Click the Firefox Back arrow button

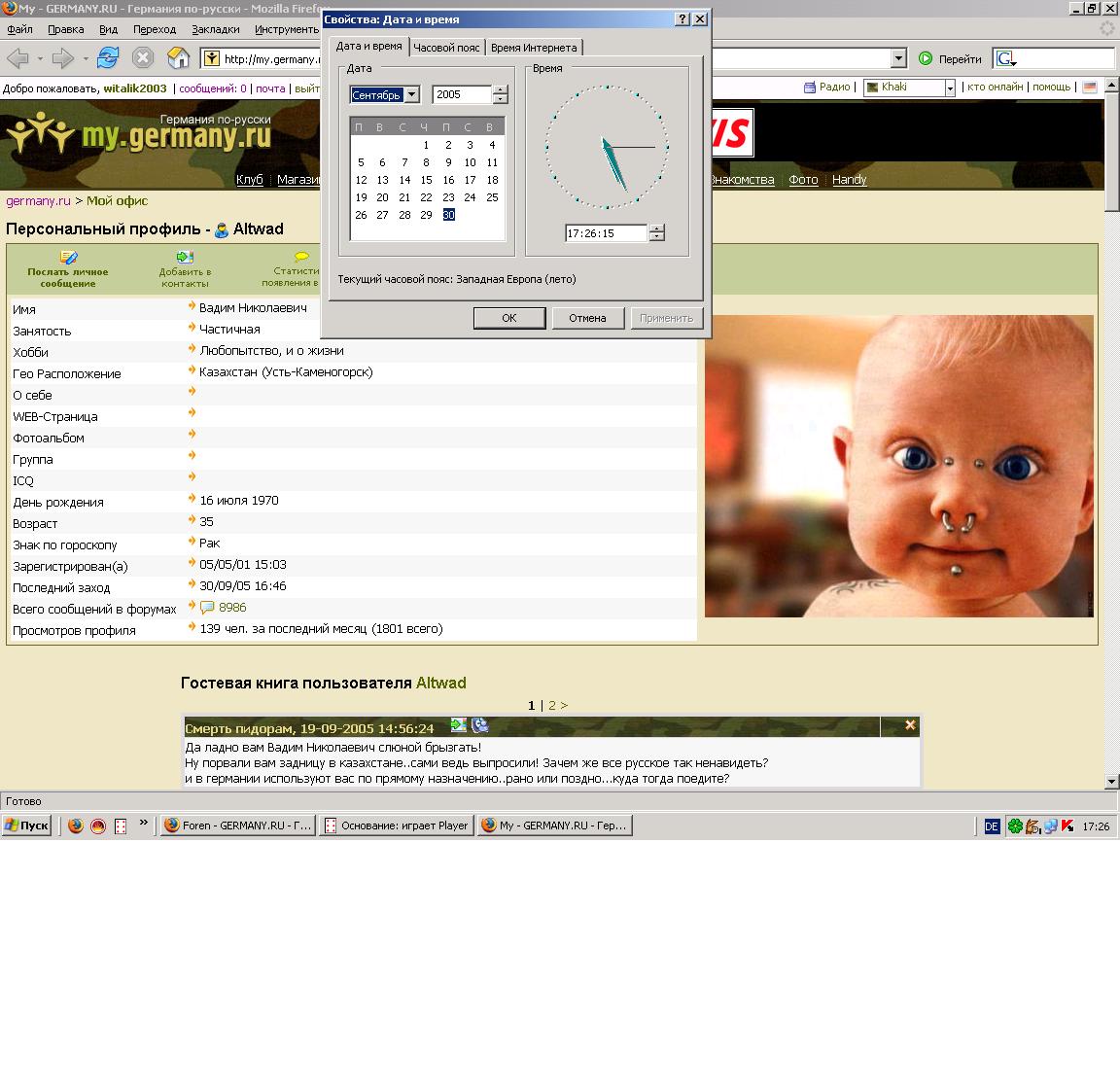click(x=17, y=58)
